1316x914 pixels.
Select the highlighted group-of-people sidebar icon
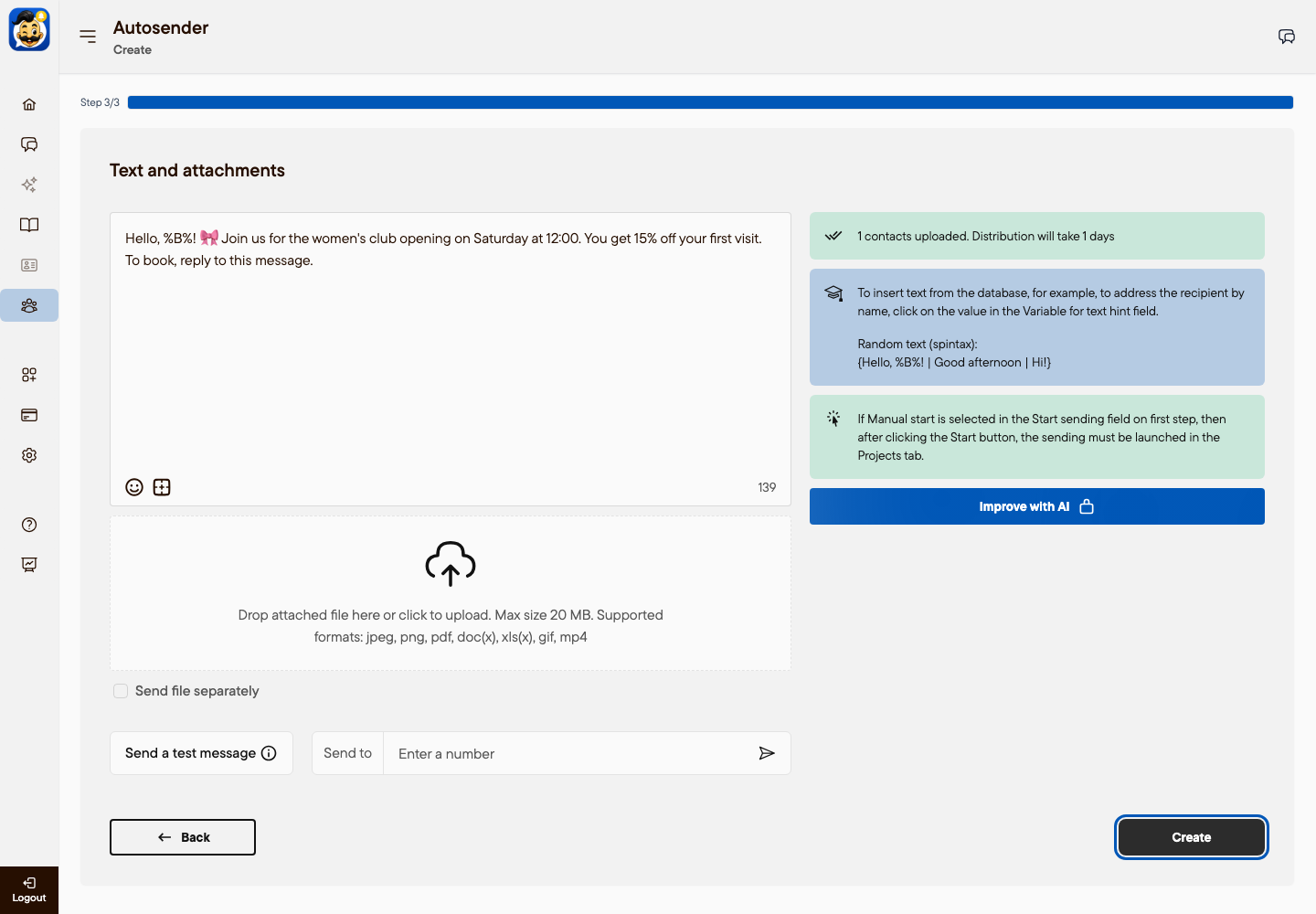point(29,305)
